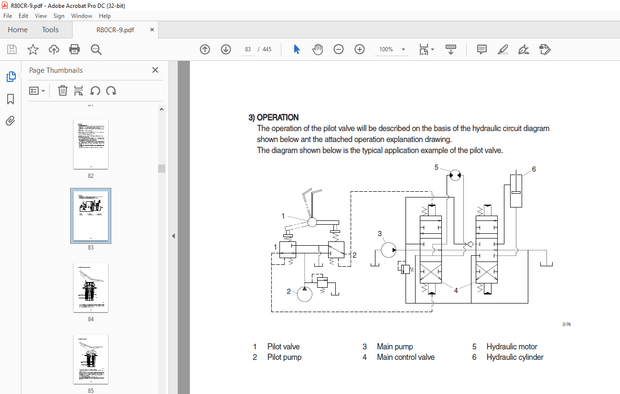Add bookmark with star icon

click(33, 49)
